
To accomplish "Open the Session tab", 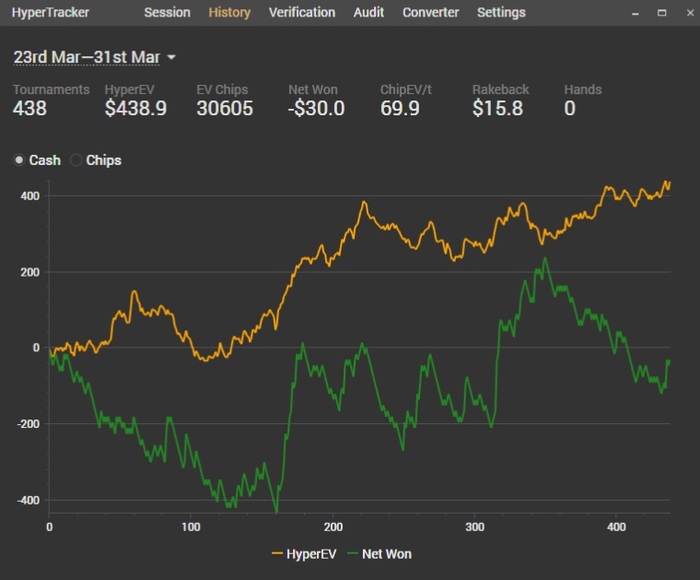I will [x=167, y=13].
